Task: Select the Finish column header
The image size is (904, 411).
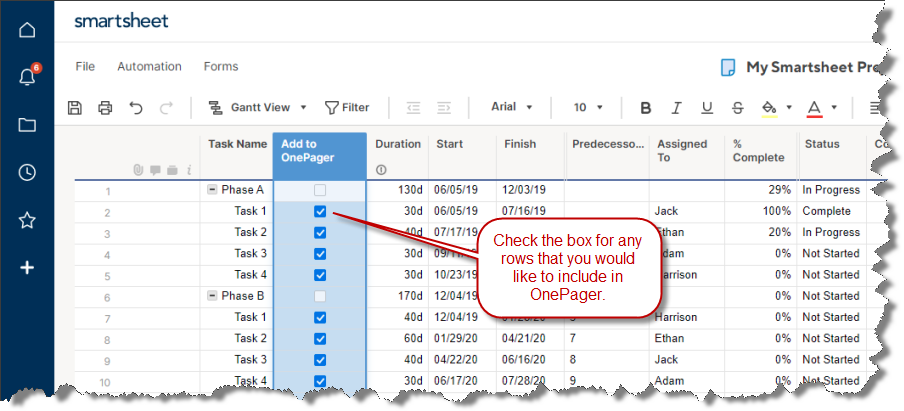Action: point(530,156)
